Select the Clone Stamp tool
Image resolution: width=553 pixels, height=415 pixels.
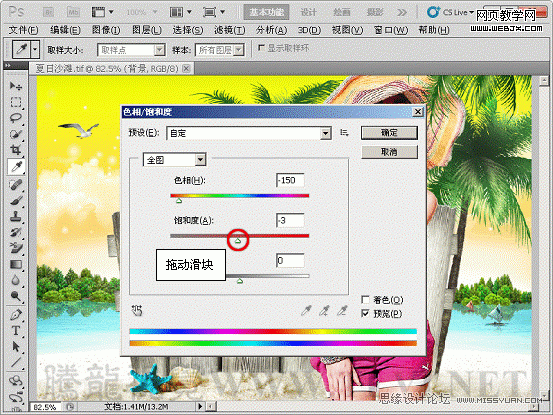coord(16,216)
